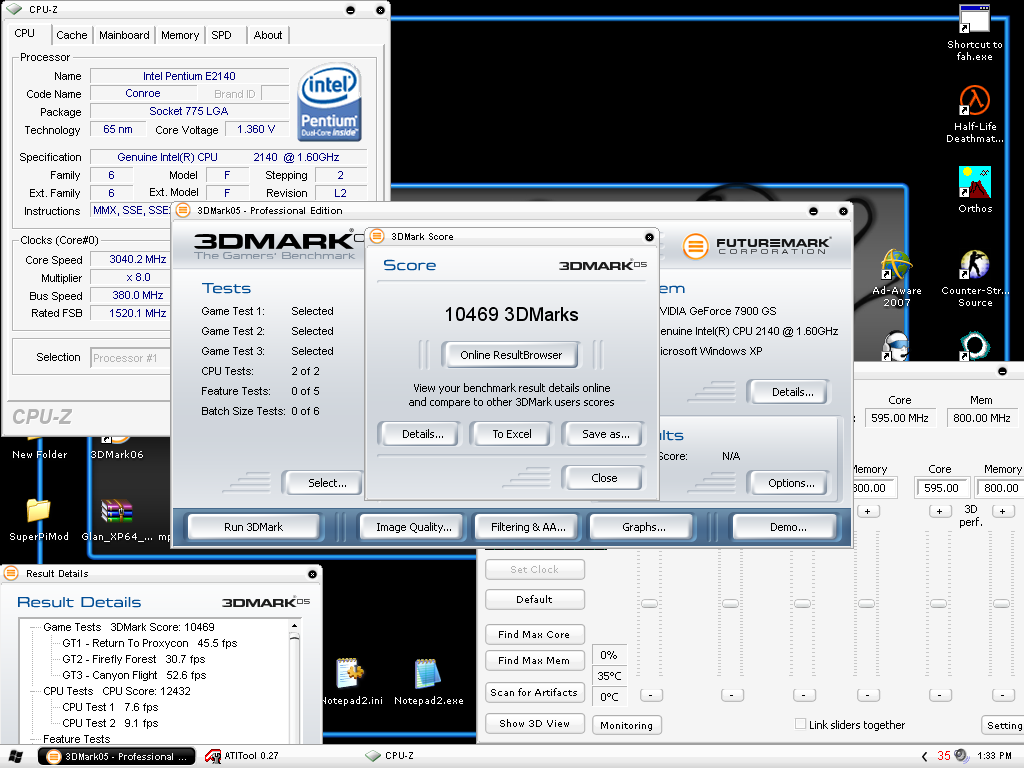The height and width of the screenshot is (768, 1024).
Task: Open Image Quality... settings
Action: (x=413, y=527)
